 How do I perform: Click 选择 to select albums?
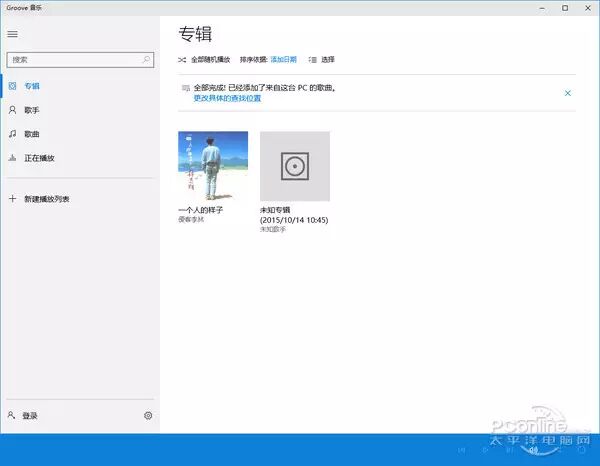328,59
